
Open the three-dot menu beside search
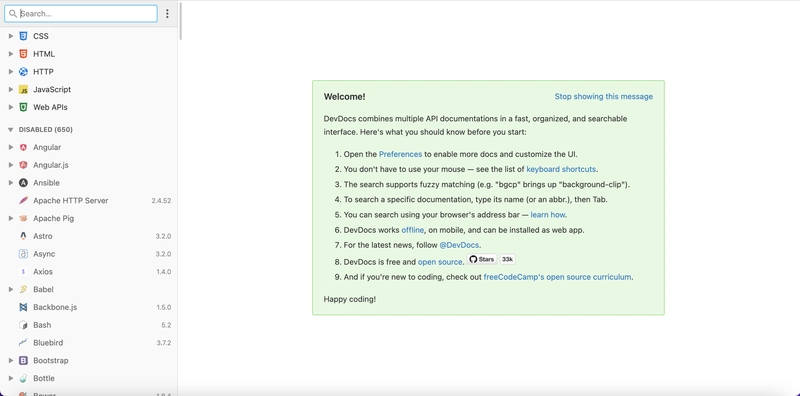click(167, 14)
